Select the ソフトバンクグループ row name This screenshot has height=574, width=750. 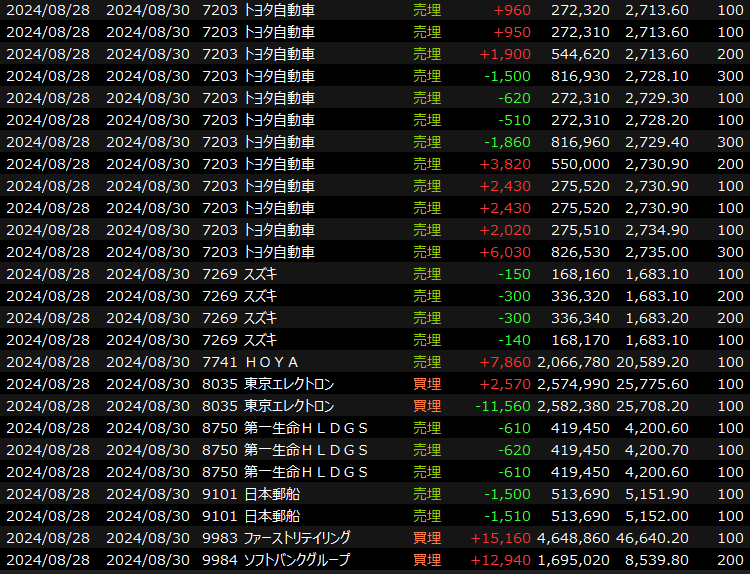pos(297,560)
